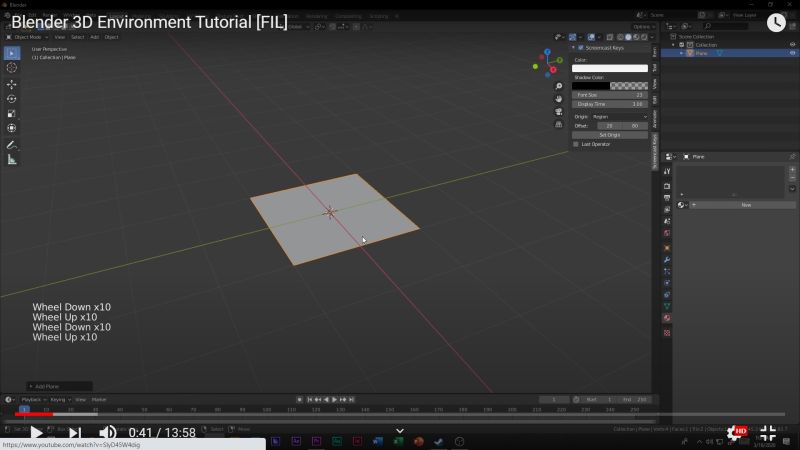The height and width of the screenshot is (450, 800).
Task: Play the YouTube video
Action: coord(36,433)
